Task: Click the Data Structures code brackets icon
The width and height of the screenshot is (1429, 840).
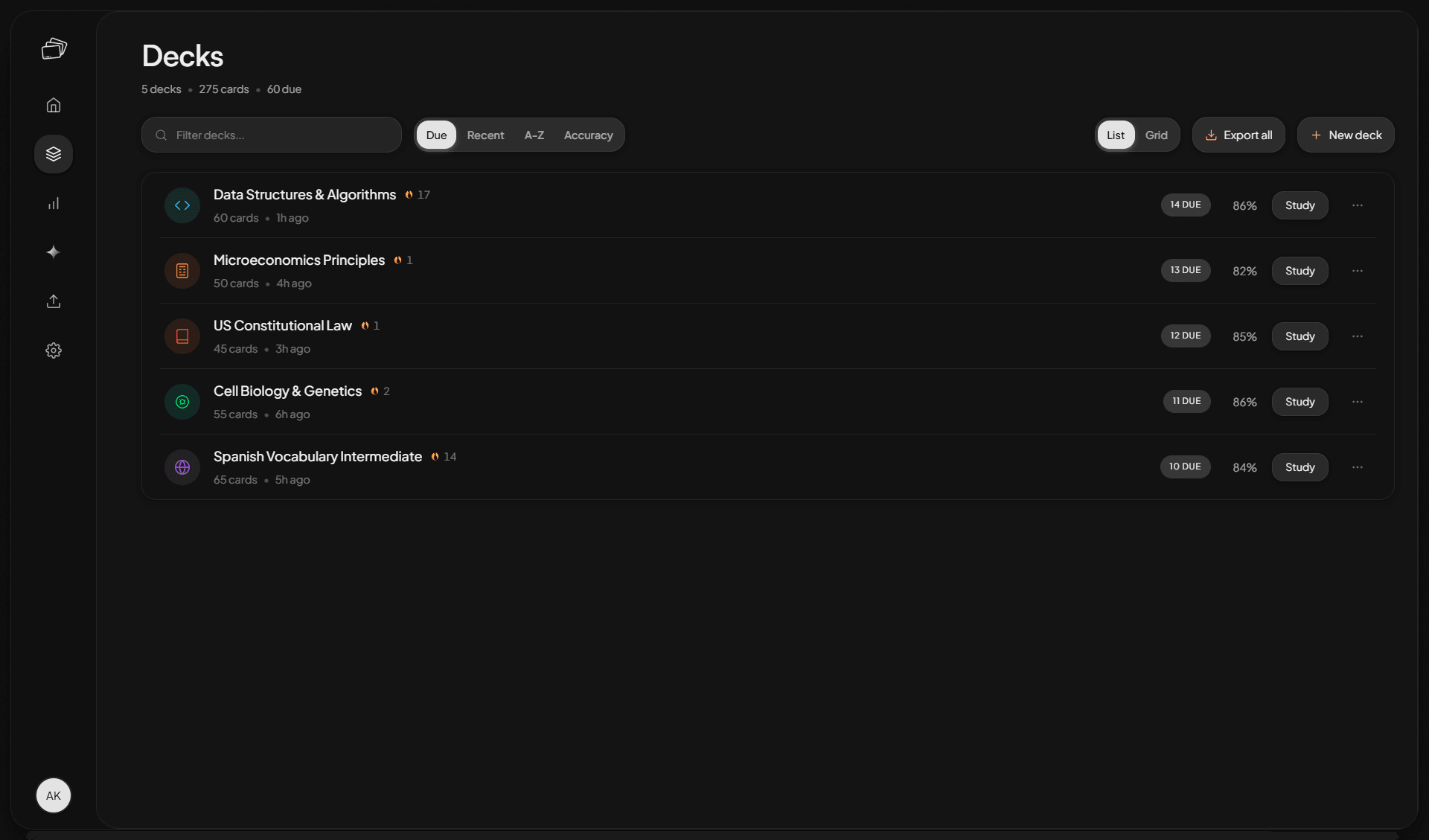Action: pyautogui.click(x=182, y=205)
